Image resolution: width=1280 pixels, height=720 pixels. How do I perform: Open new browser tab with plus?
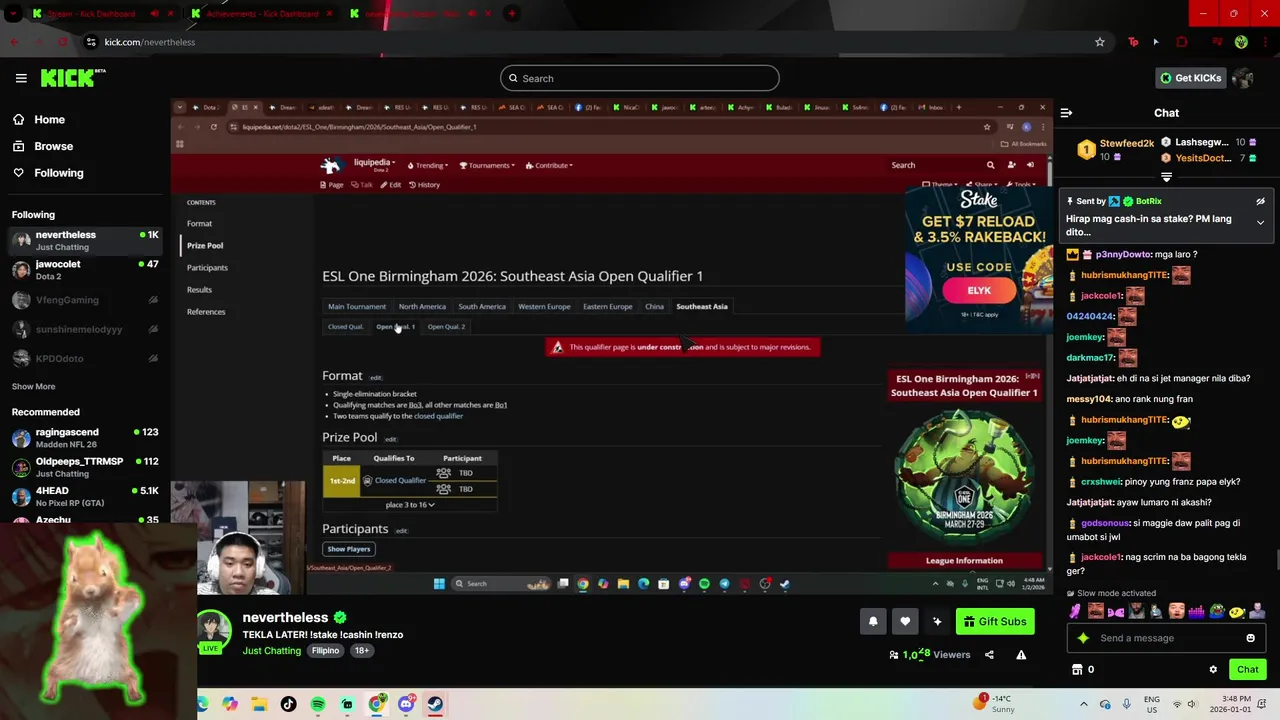pyautogui.click(x=511, y=14)
